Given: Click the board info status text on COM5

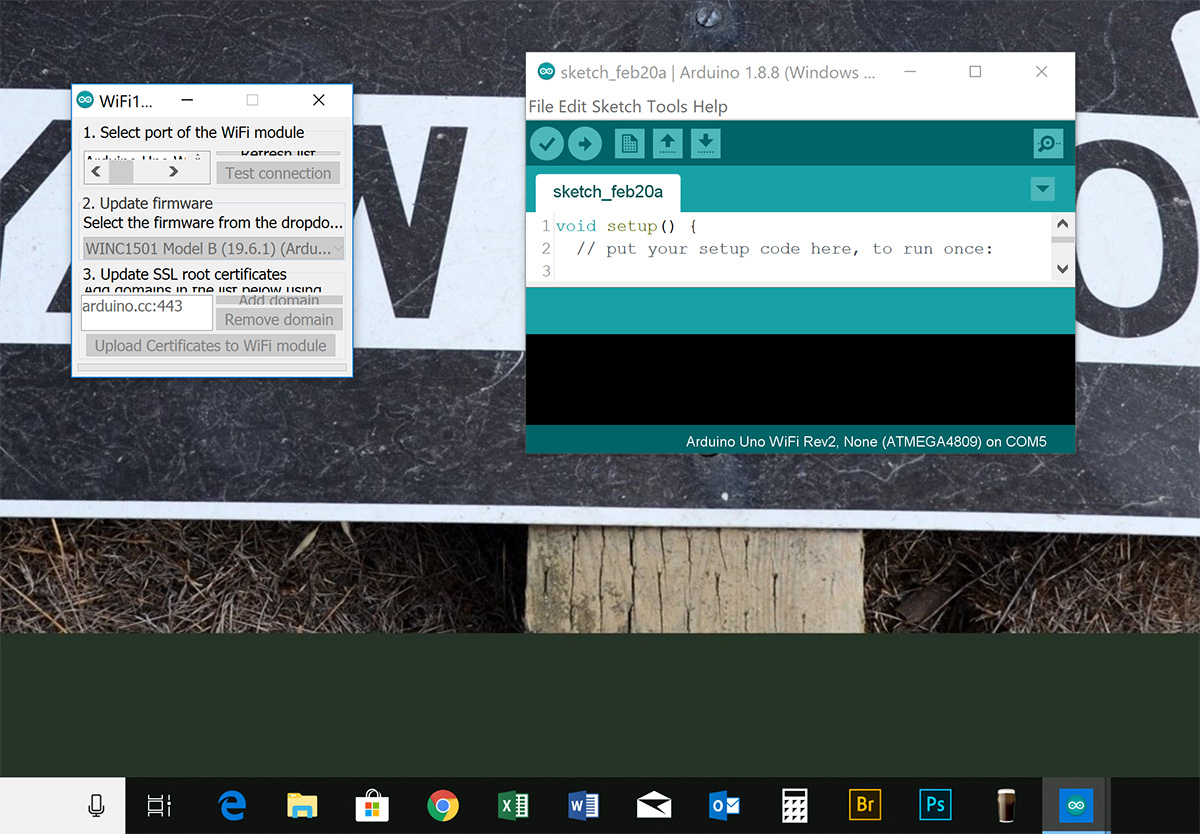Looking at the screenshot, I should (866, 441).
